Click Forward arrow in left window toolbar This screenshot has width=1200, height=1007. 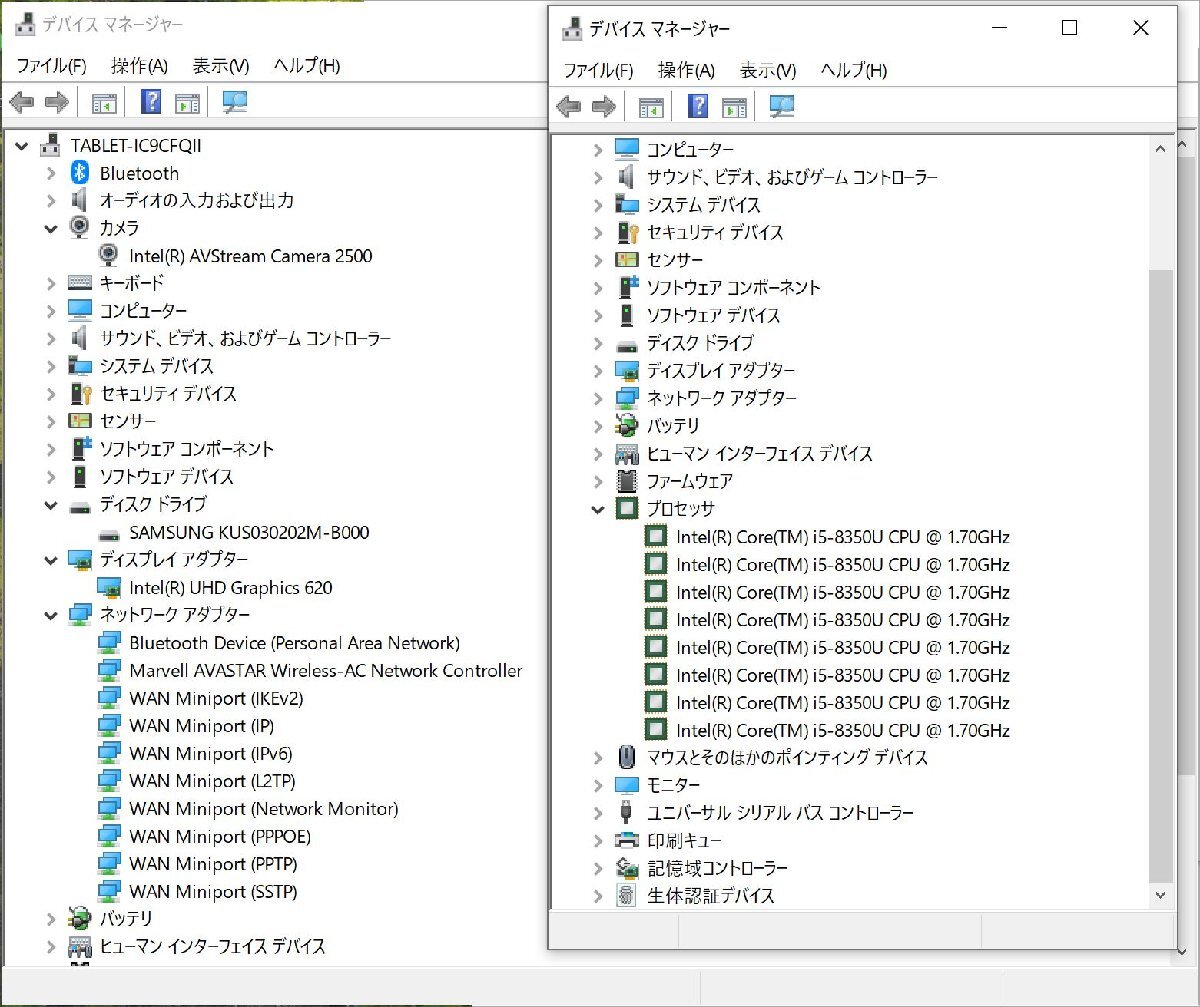coord(57,101)
